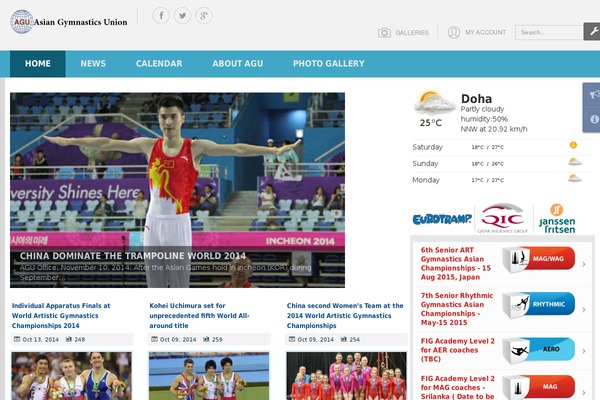
Task: Open Kohei Uchimura fifth All-around title article
Action: click(x=199, y=316)
